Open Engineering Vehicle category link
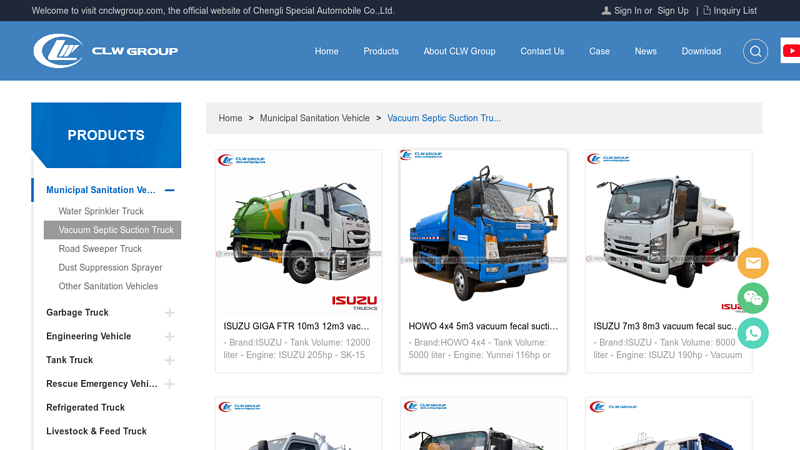This screenshot has width=800, height=450. tap(88, 336)
